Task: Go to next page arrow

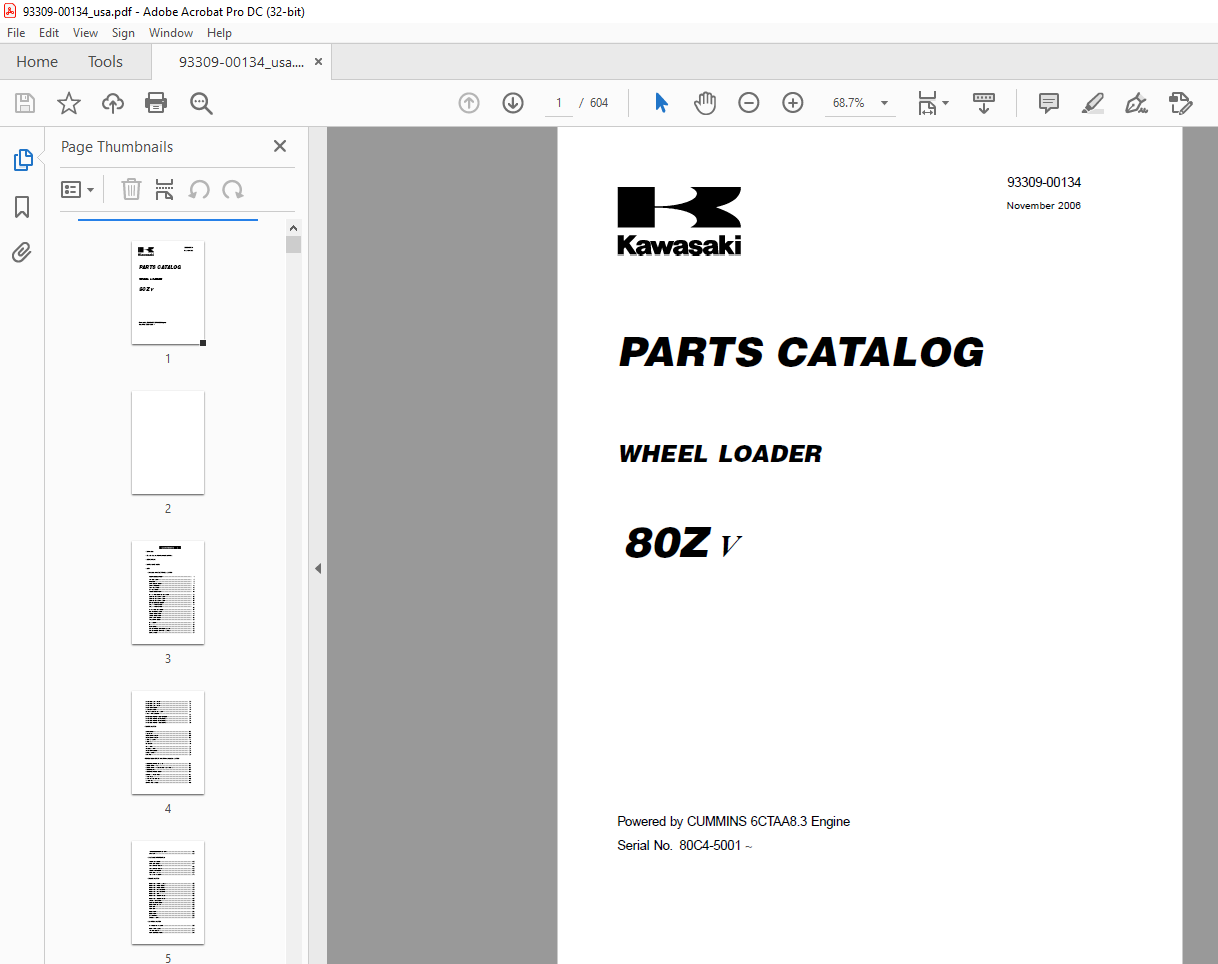Action: pos(513,103)
